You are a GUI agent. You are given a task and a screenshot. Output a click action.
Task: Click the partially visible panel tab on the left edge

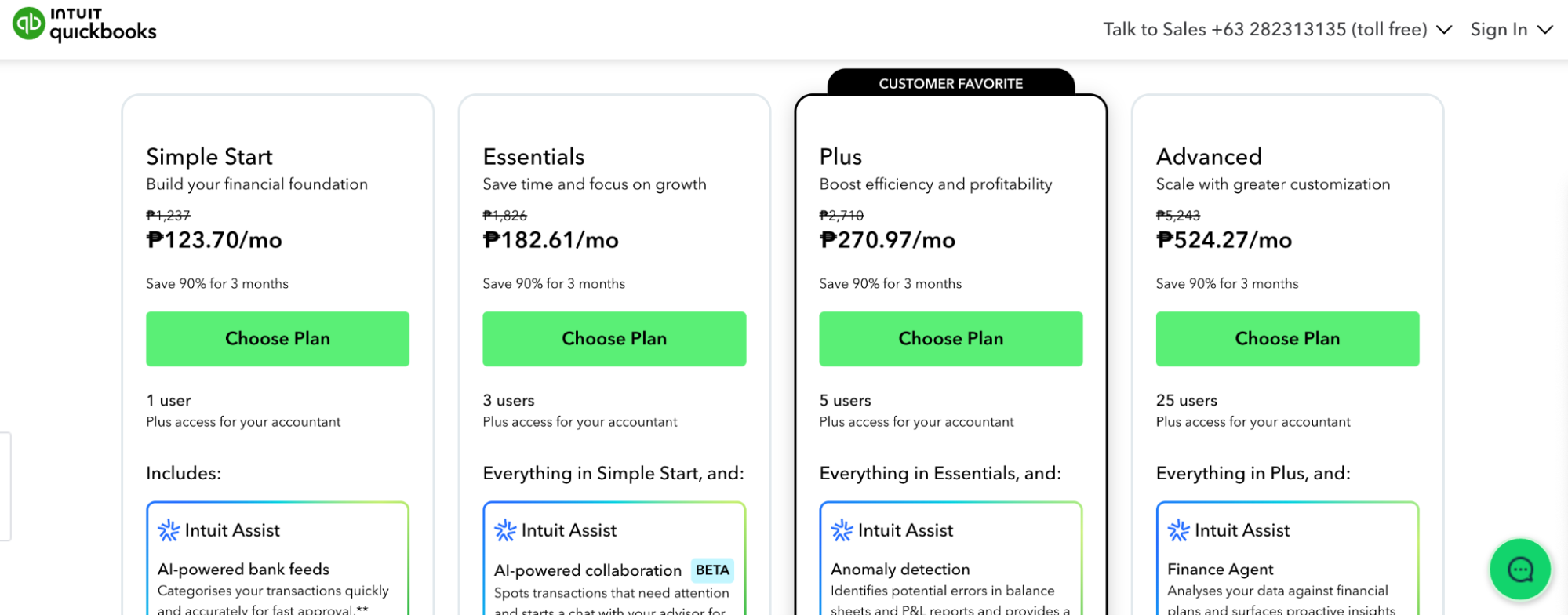point(3,479)
